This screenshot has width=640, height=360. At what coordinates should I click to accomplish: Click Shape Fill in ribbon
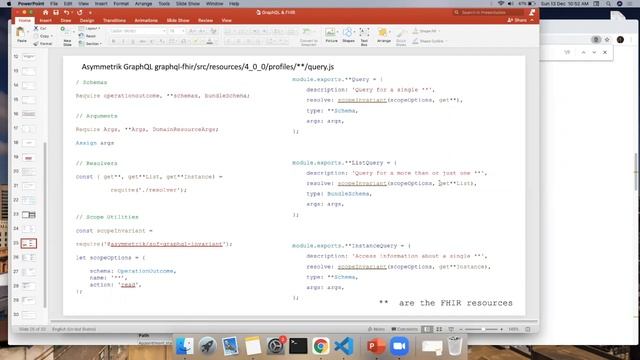[x=426, y=31]
